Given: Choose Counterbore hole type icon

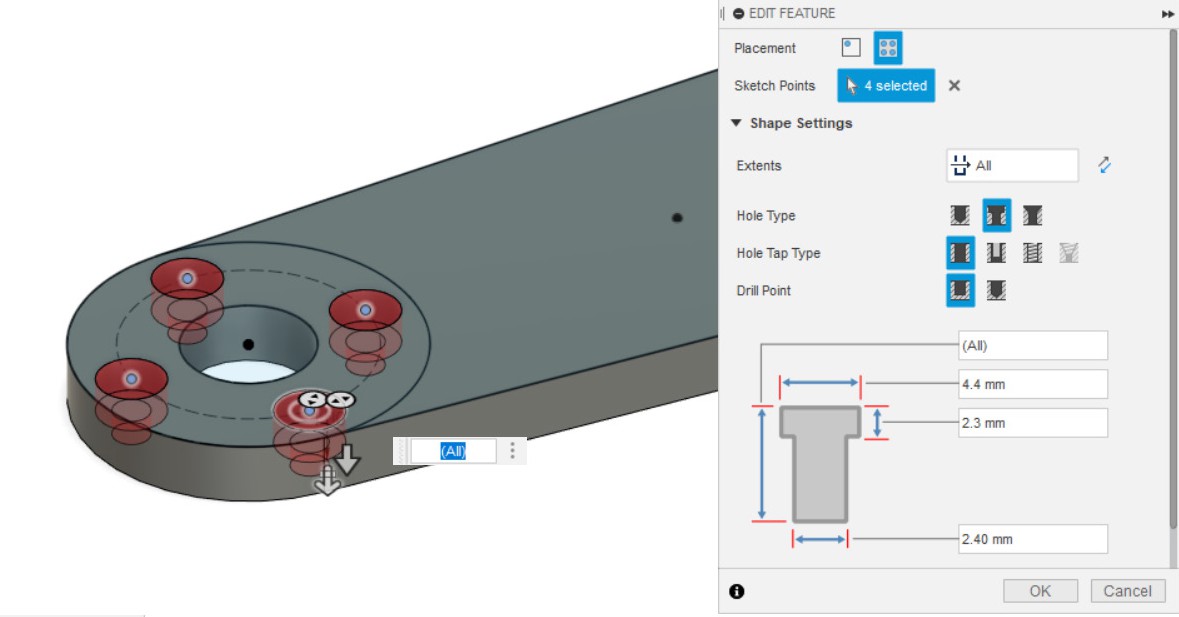Looking at the screenshot, I should click(x=996, y=216).
